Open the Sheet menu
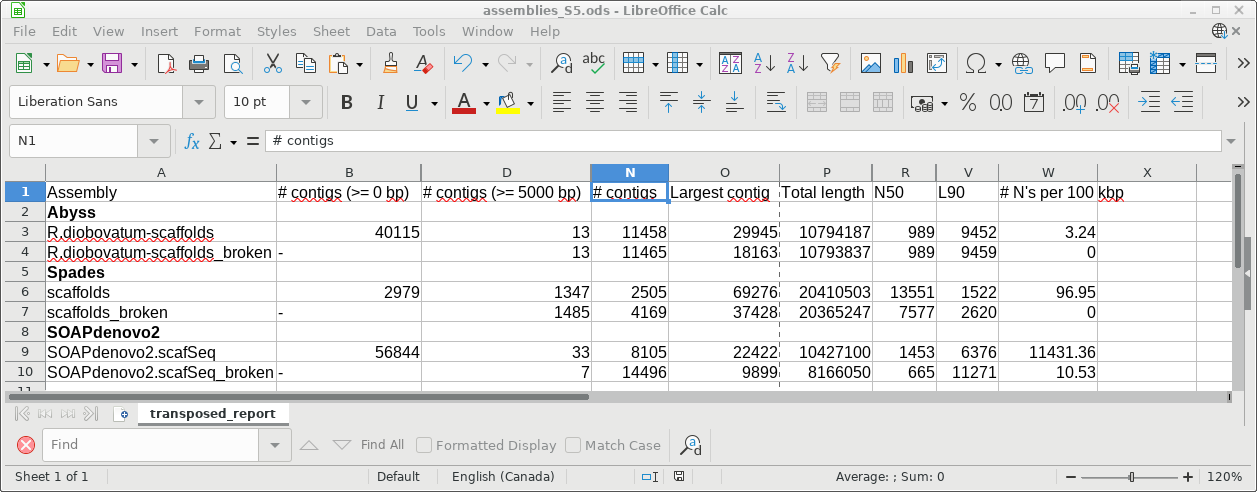Image resolution: width=1257 pixels, height=492 pixels. click(331, 31)
